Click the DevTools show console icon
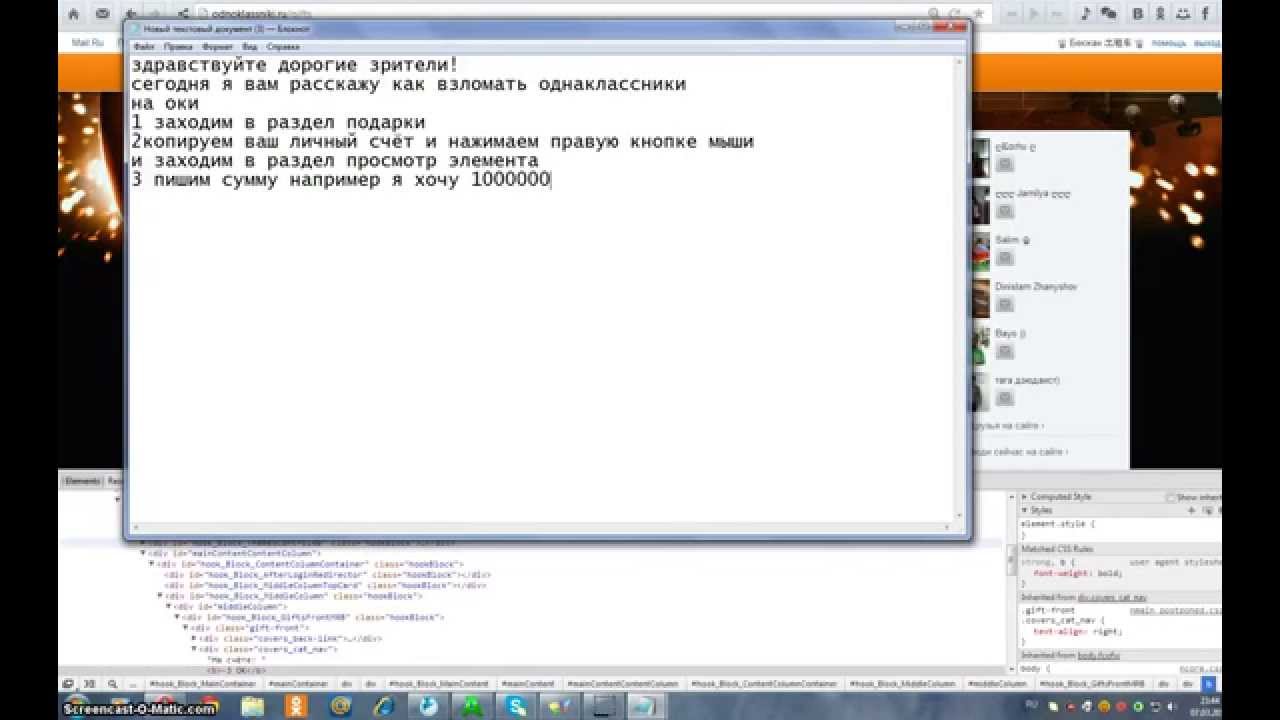 click(88, 684)
